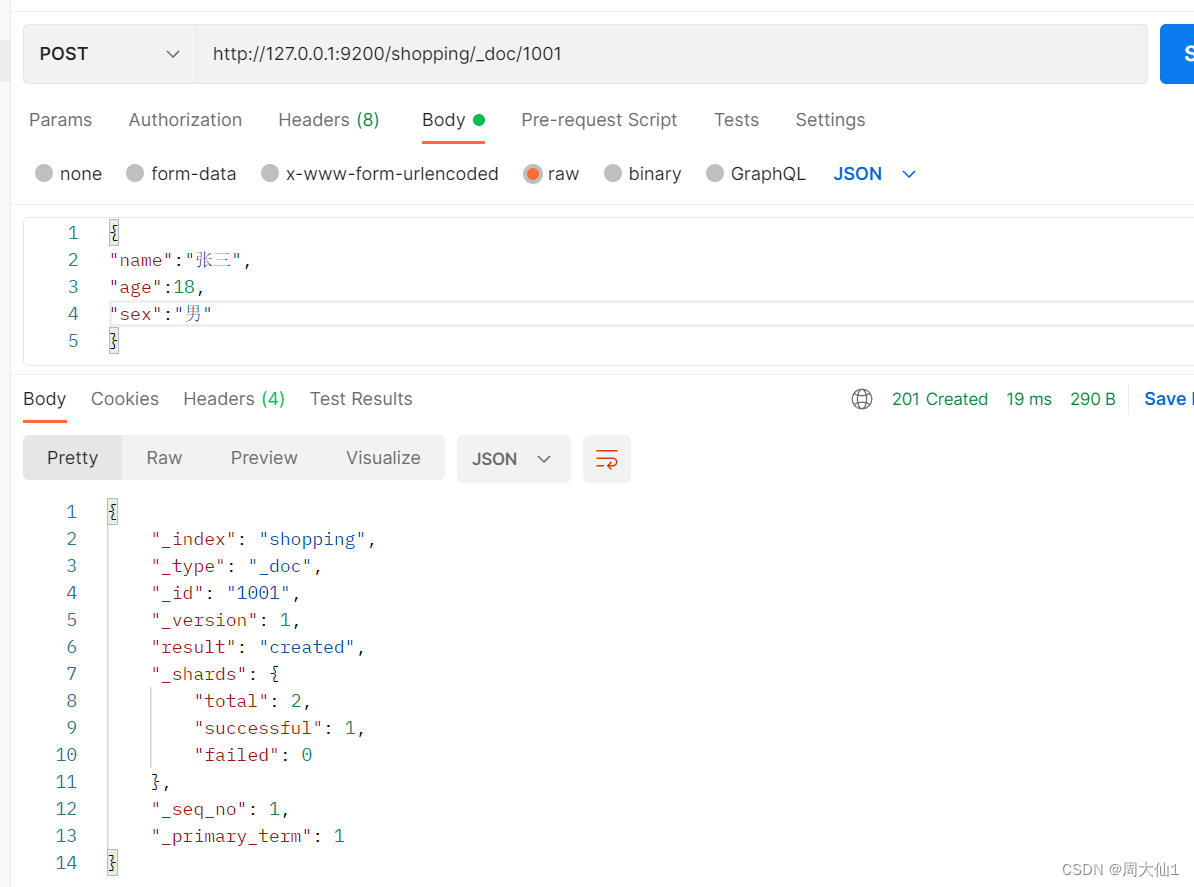Image resolution: width=1194 pixels, height=887 pixels.
Task: Click the 201 Created status text
Action: 940,399
